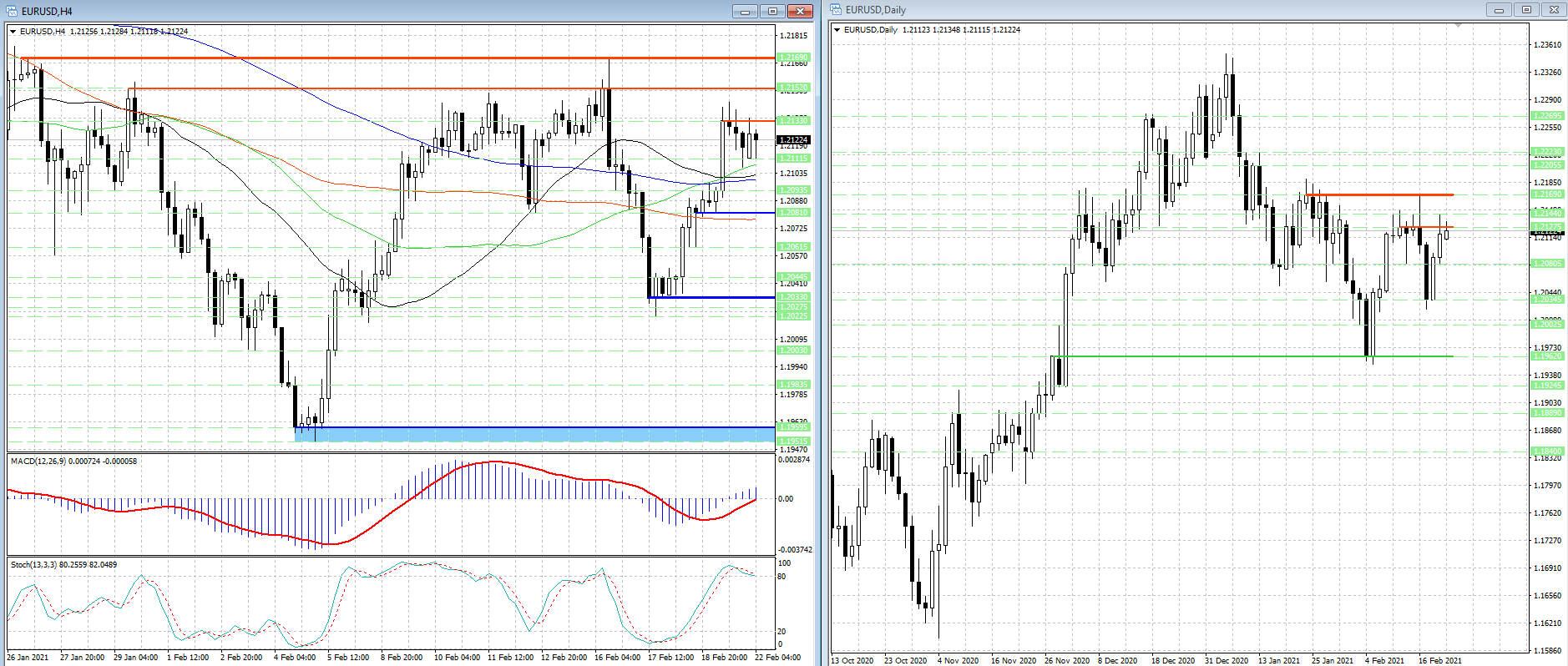Click the 1.21520 level label on H4 chart
The height and width of the screenshot is (666, 1568).
792,88
